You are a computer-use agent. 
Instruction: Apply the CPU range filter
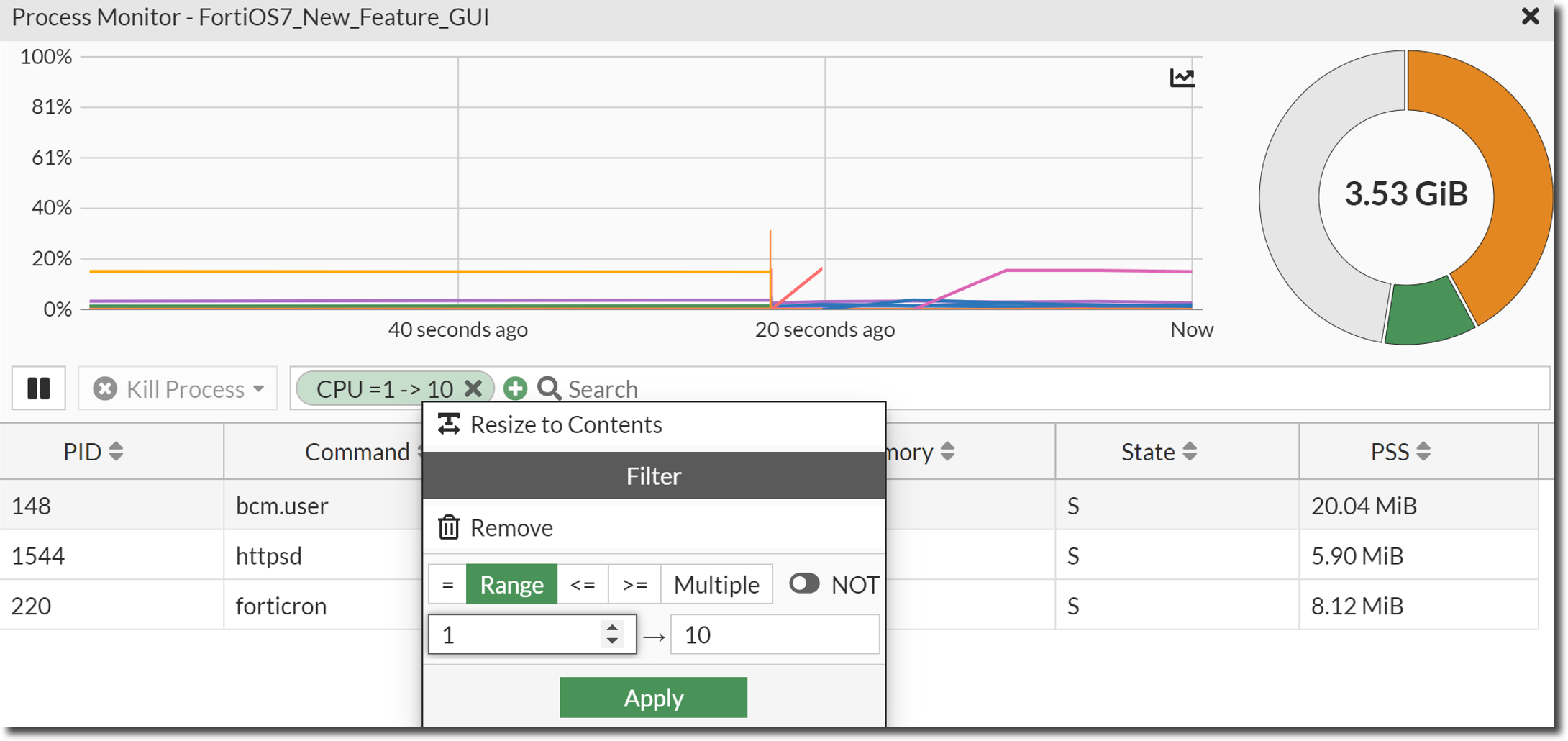(653, 697)
